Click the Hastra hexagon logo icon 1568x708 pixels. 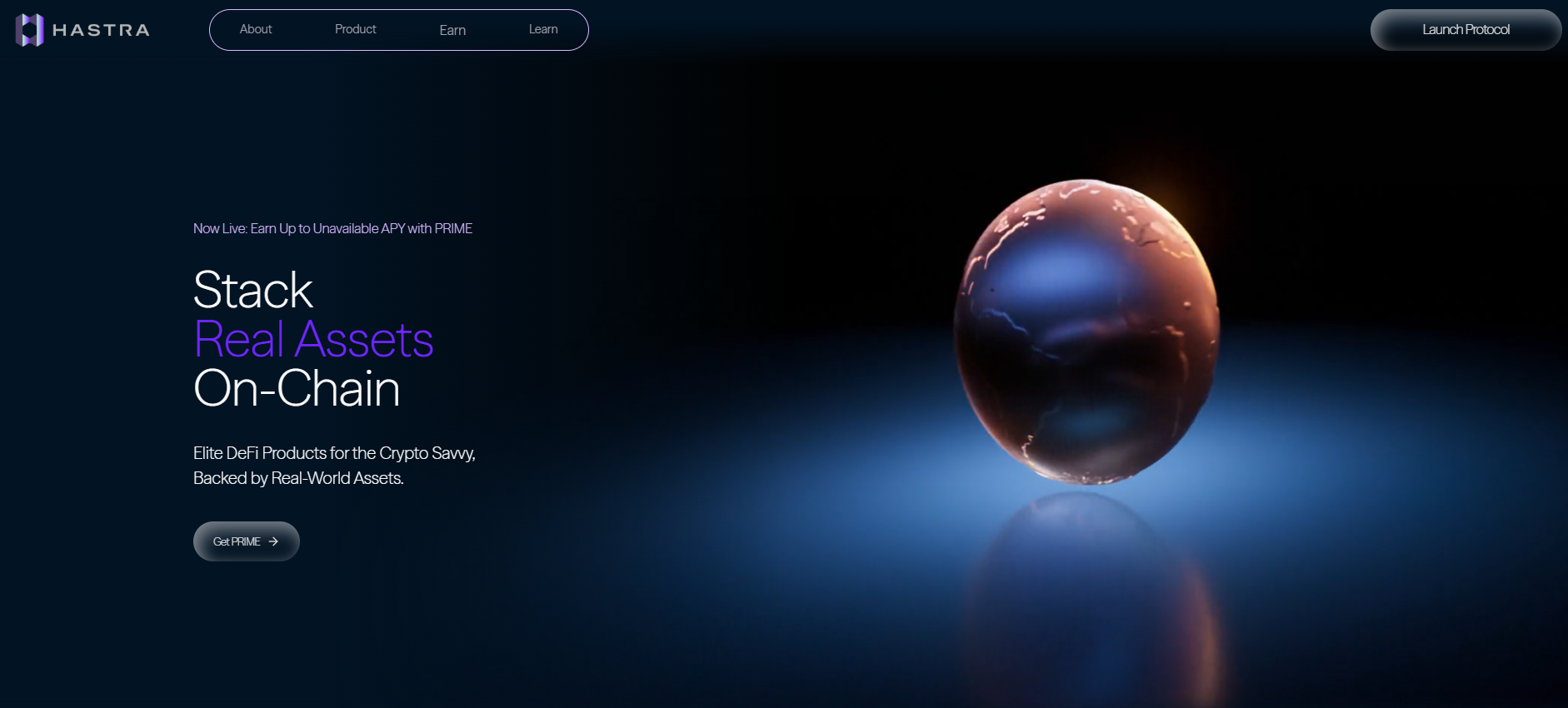29,30
